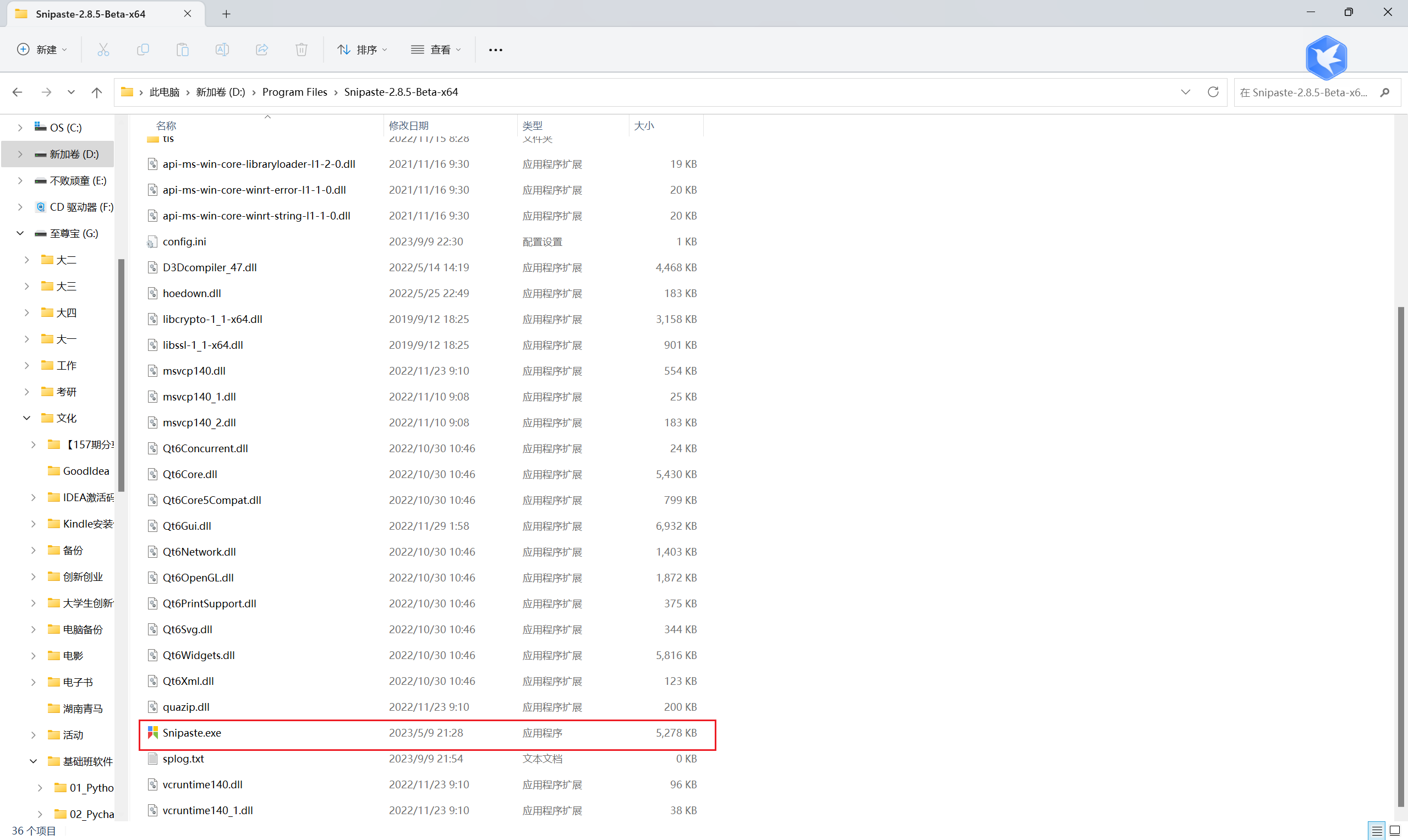Click the Copy icon in toolbar
1408x840 pixels.
tap(143, 50)
